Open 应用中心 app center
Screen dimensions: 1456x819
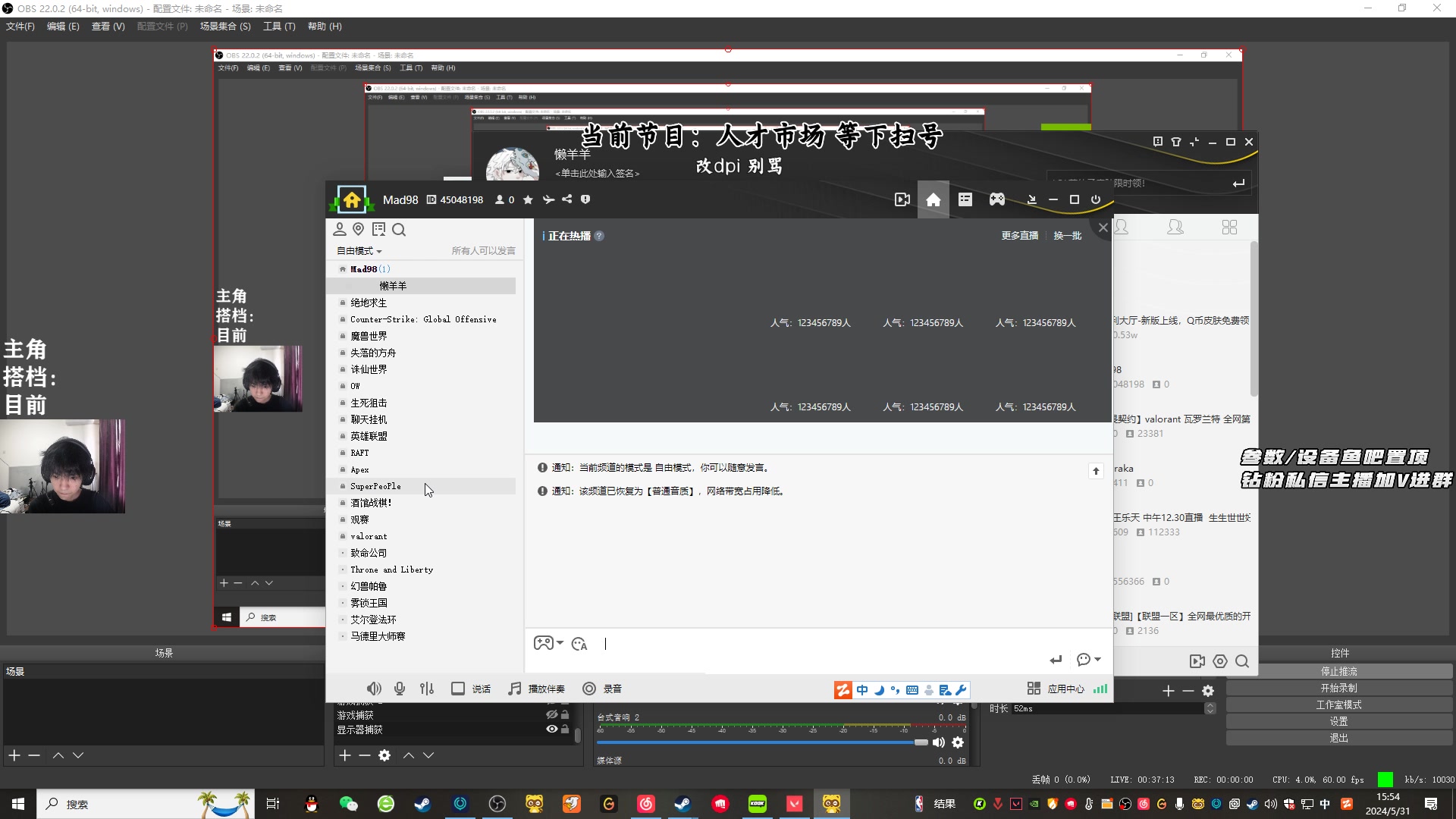1056,689
